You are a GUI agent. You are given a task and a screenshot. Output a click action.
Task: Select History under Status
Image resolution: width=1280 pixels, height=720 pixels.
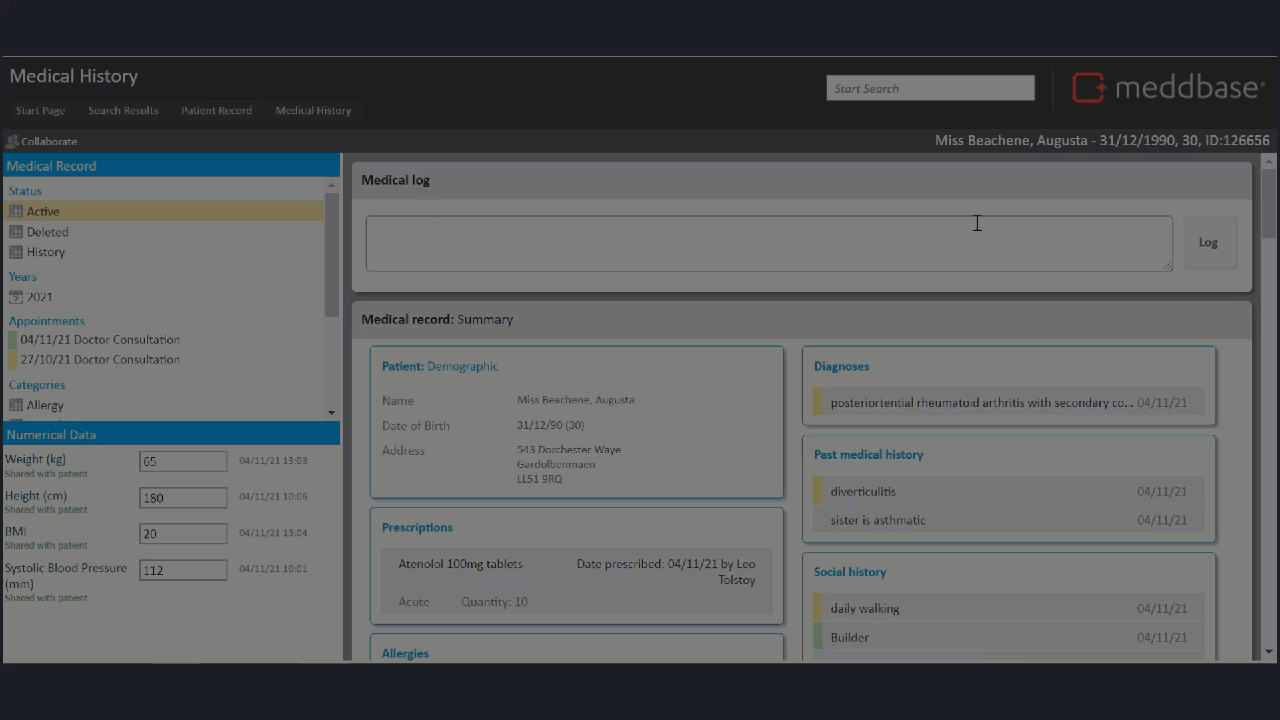[46, 252]
